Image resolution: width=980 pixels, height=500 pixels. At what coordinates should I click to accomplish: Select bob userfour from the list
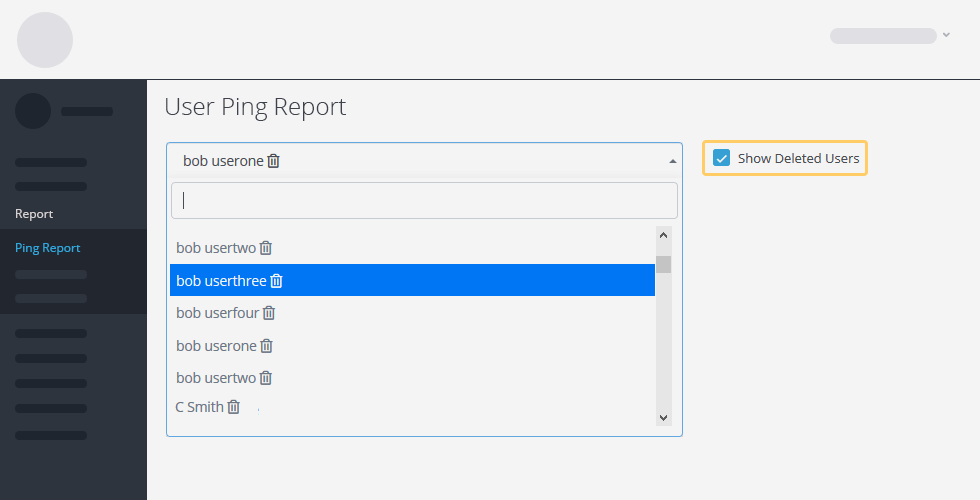tap(412, 312)
